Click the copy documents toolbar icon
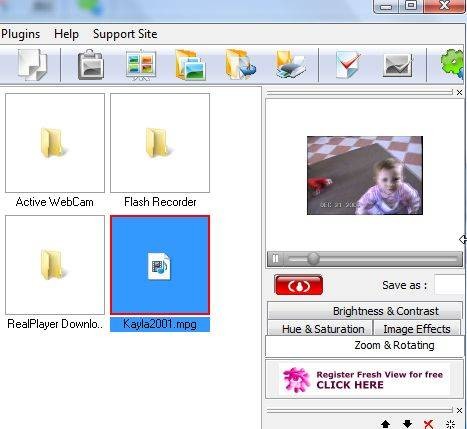Viewport: 467px width, 429px height. (33, 65)
